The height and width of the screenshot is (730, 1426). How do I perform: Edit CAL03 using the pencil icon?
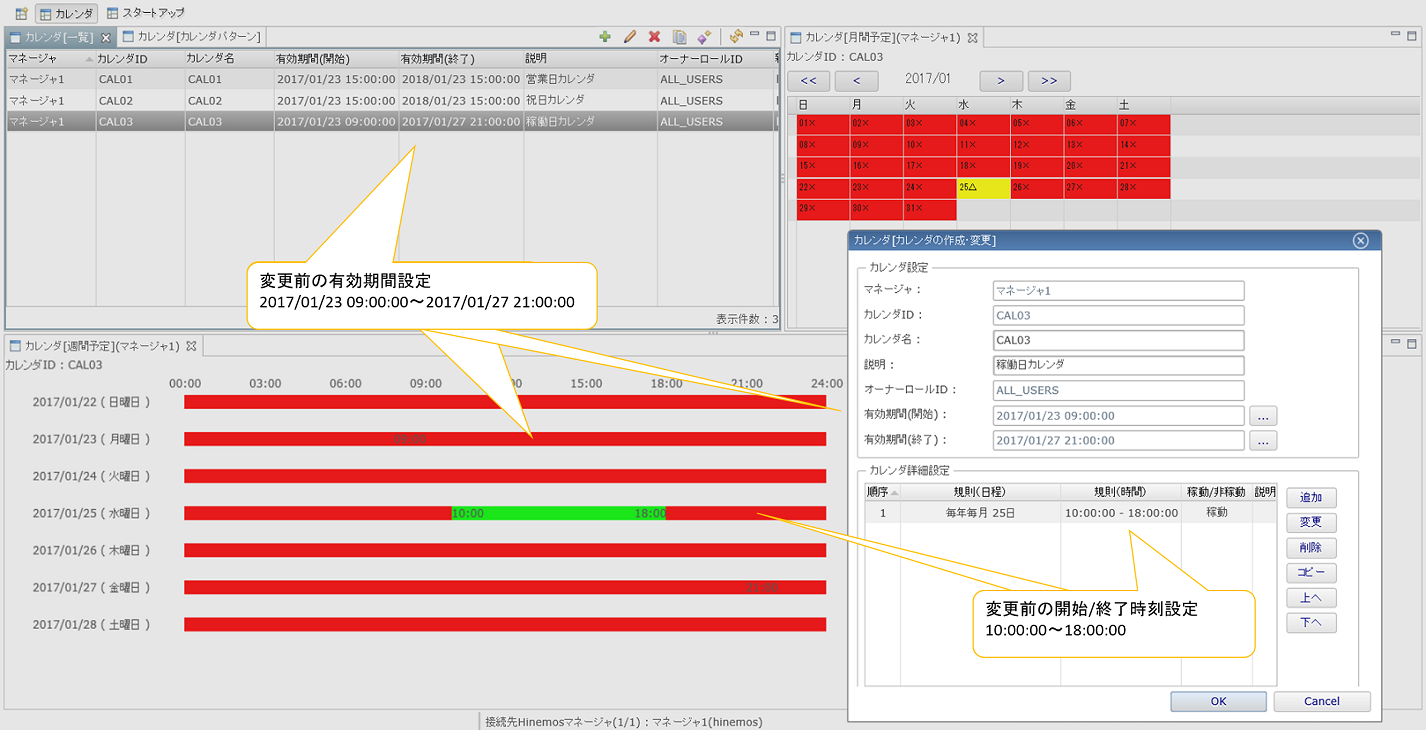(628, 37)
